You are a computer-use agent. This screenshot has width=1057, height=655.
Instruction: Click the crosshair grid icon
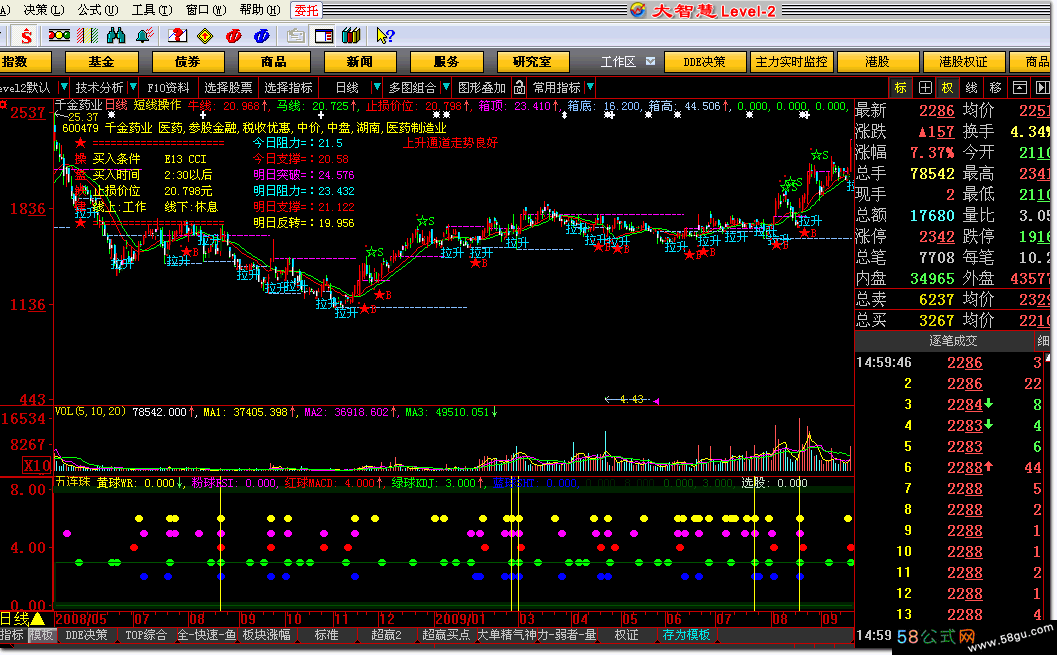926,88
